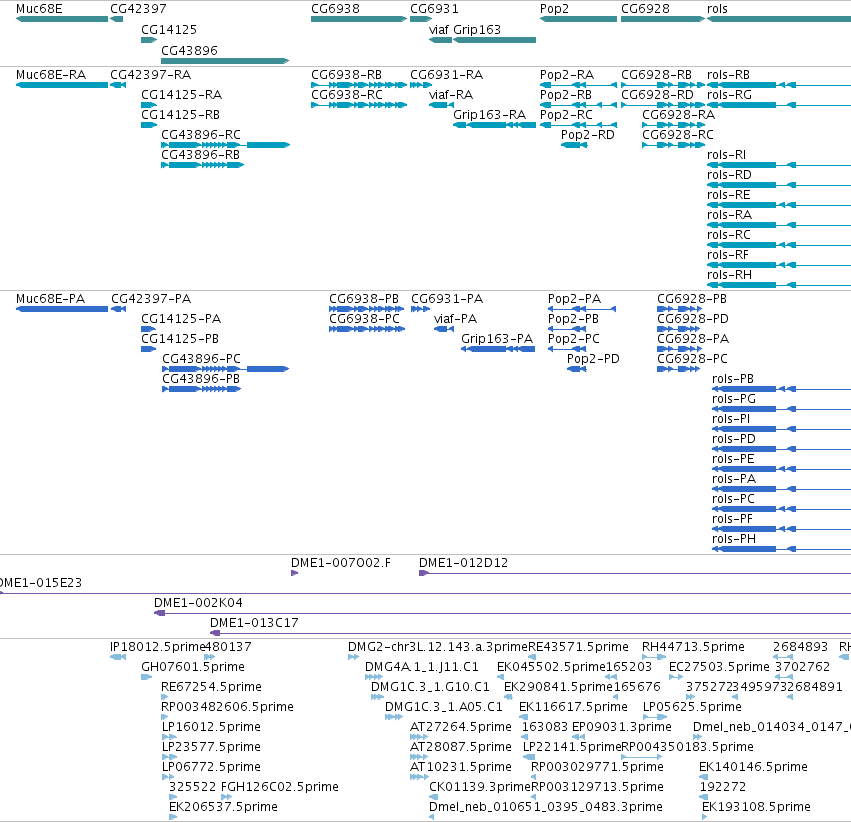The height and width of the screenshot is (822, 851).
Task: Select protein CG6928-PC label
Action: [x=693, y=359]
